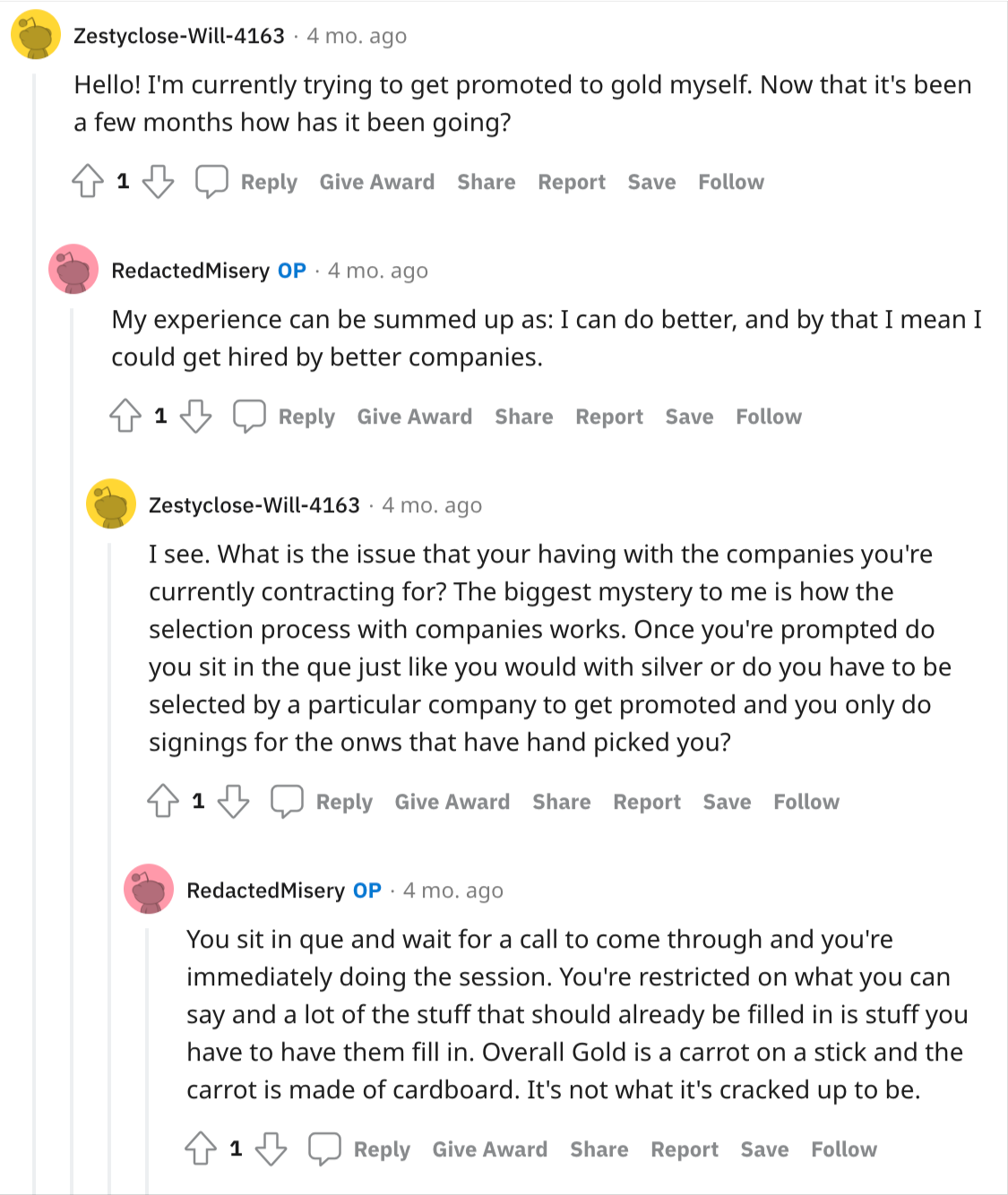
Task: Share the top comment by Zestyclose-Will-4163
Action: tap(487, 182)
